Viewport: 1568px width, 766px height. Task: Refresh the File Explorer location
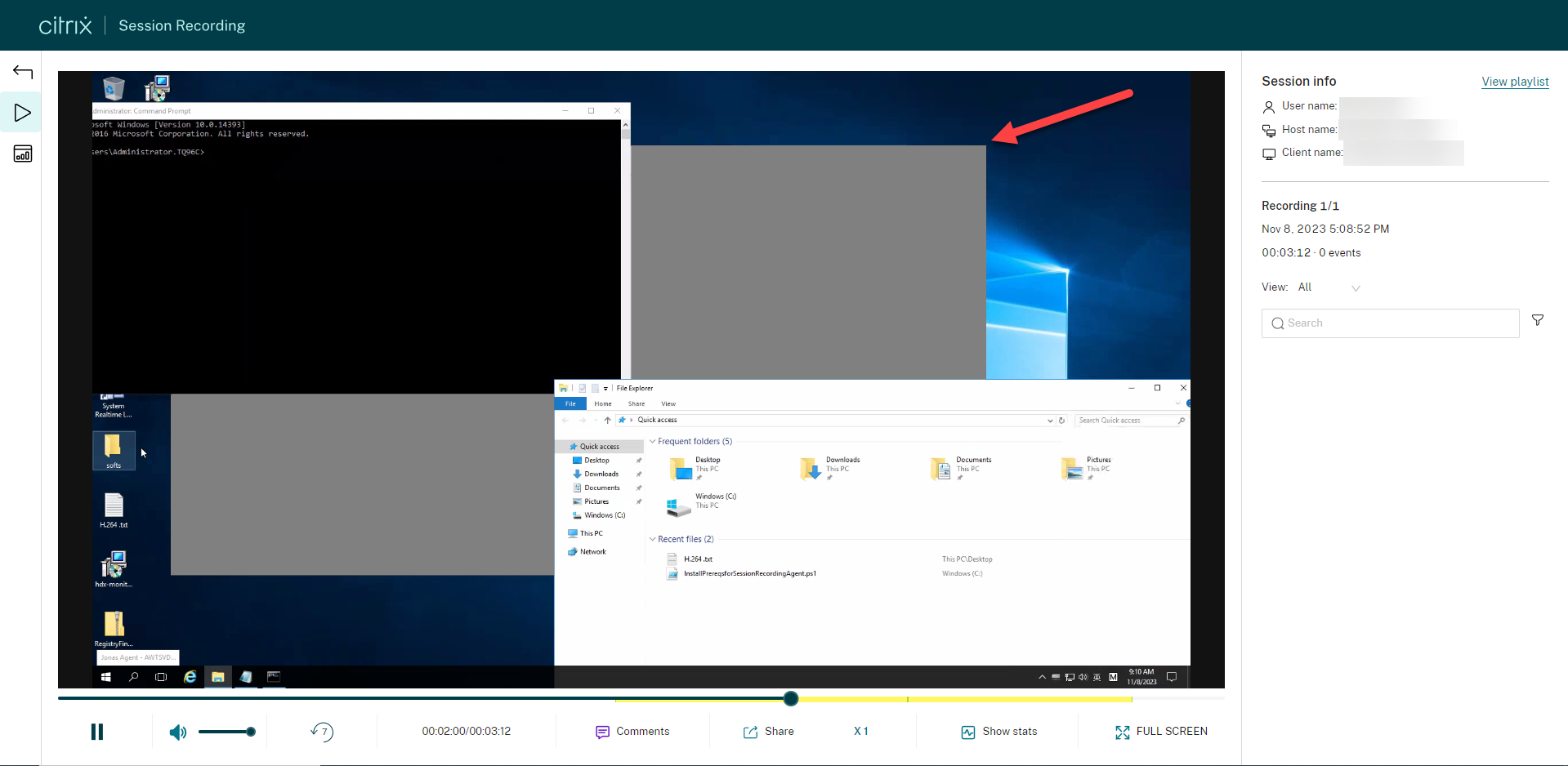pos(1061,421)
